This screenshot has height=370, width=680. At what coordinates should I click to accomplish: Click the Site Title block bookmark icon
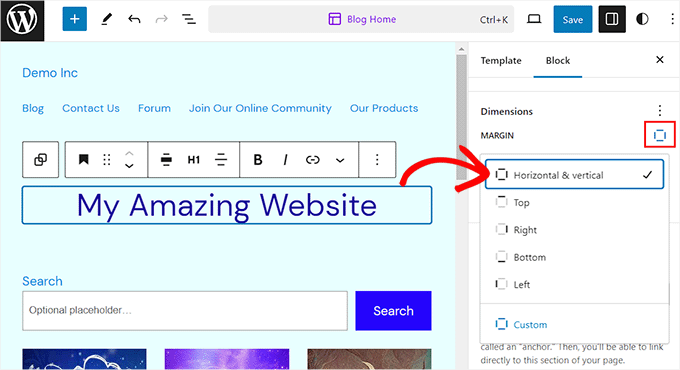(x=83, y=160)
